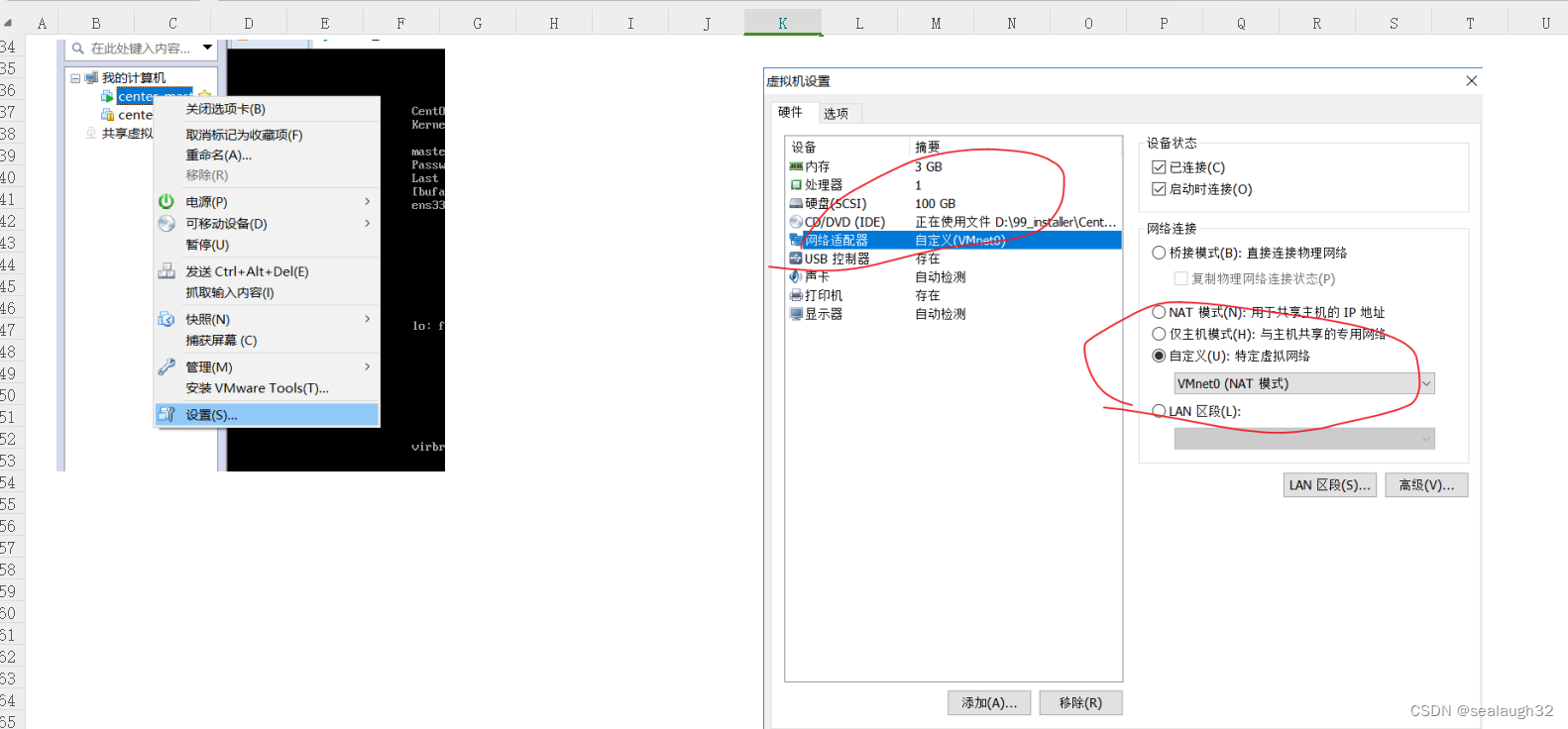Click the running VM icon of selected center VM
The width and height of the screenshot is (1568, 729).
pos(107,96)
